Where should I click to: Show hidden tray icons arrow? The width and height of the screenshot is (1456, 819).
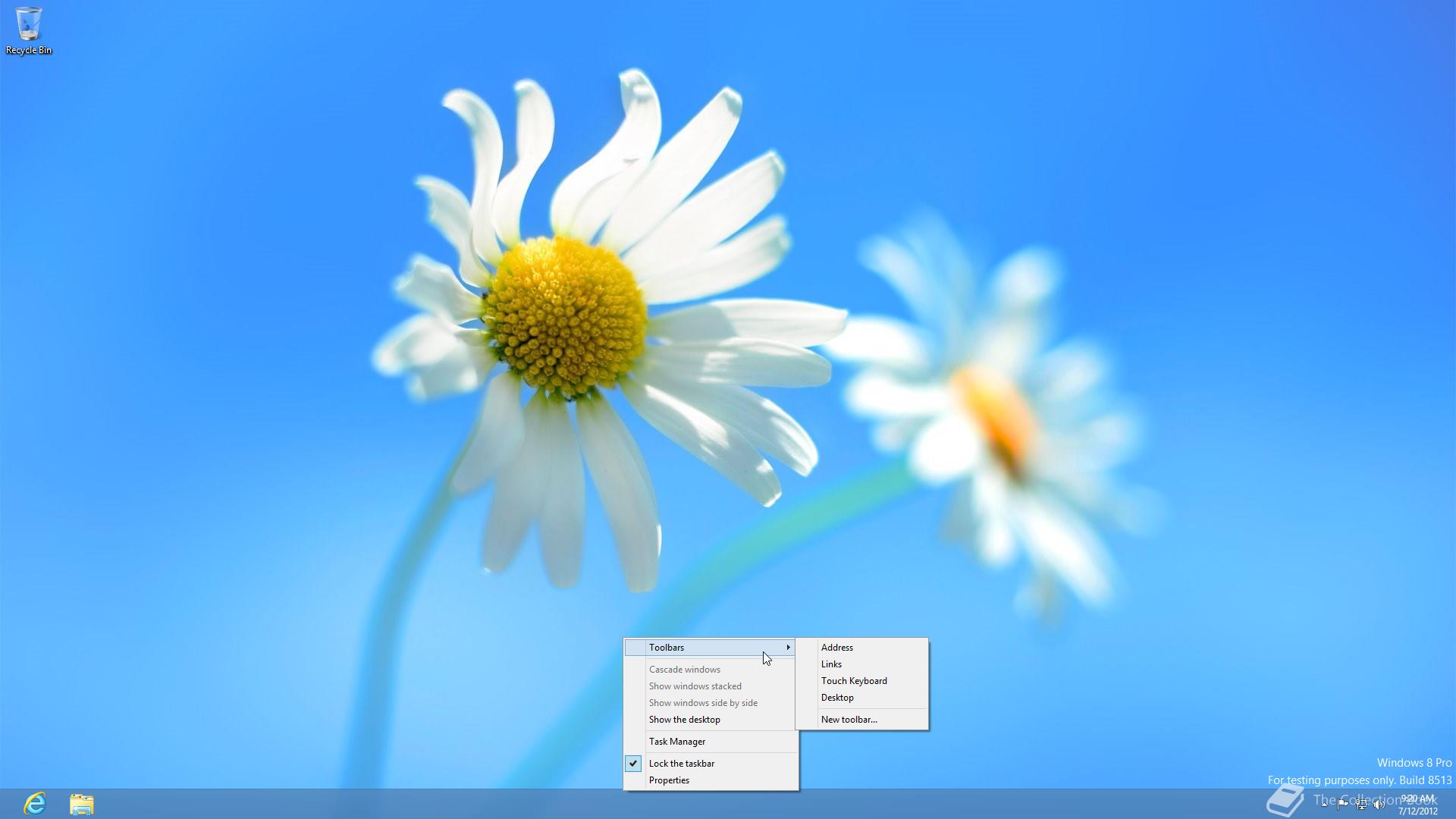[x=1324, y=804]
